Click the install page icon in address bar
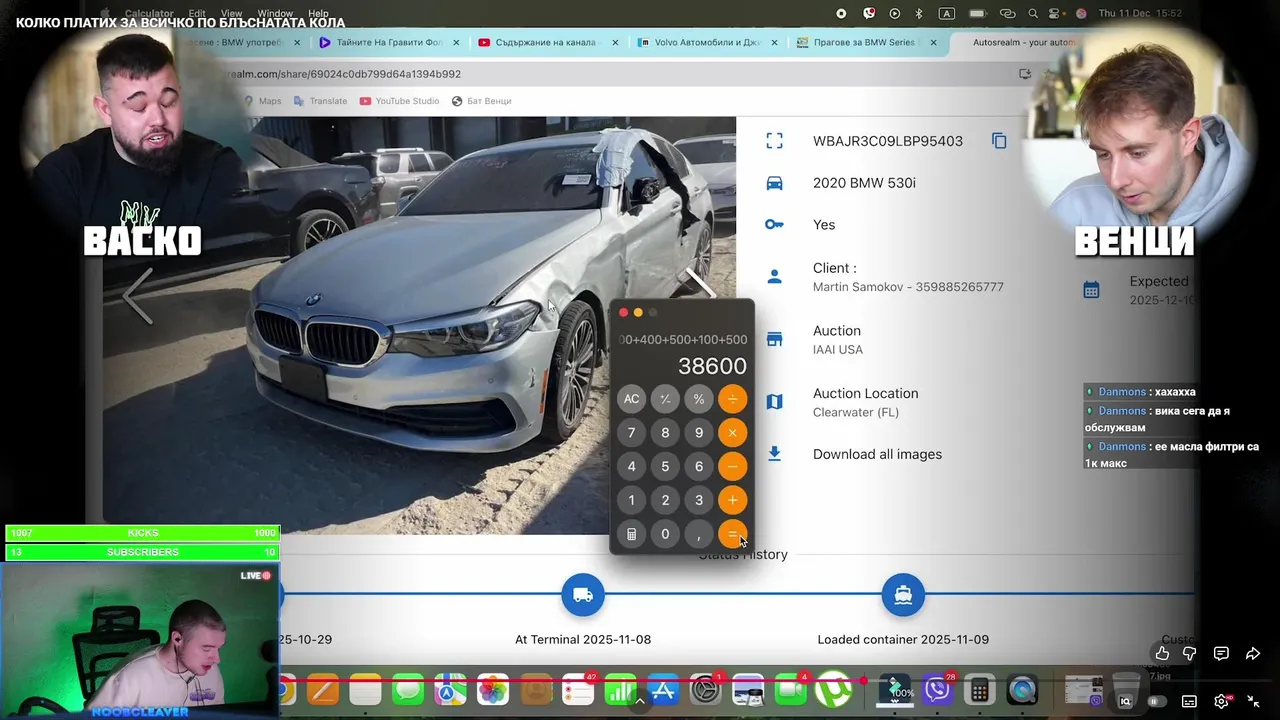Viewport: 1280px width, 720px height. (x=1025, y=74)
